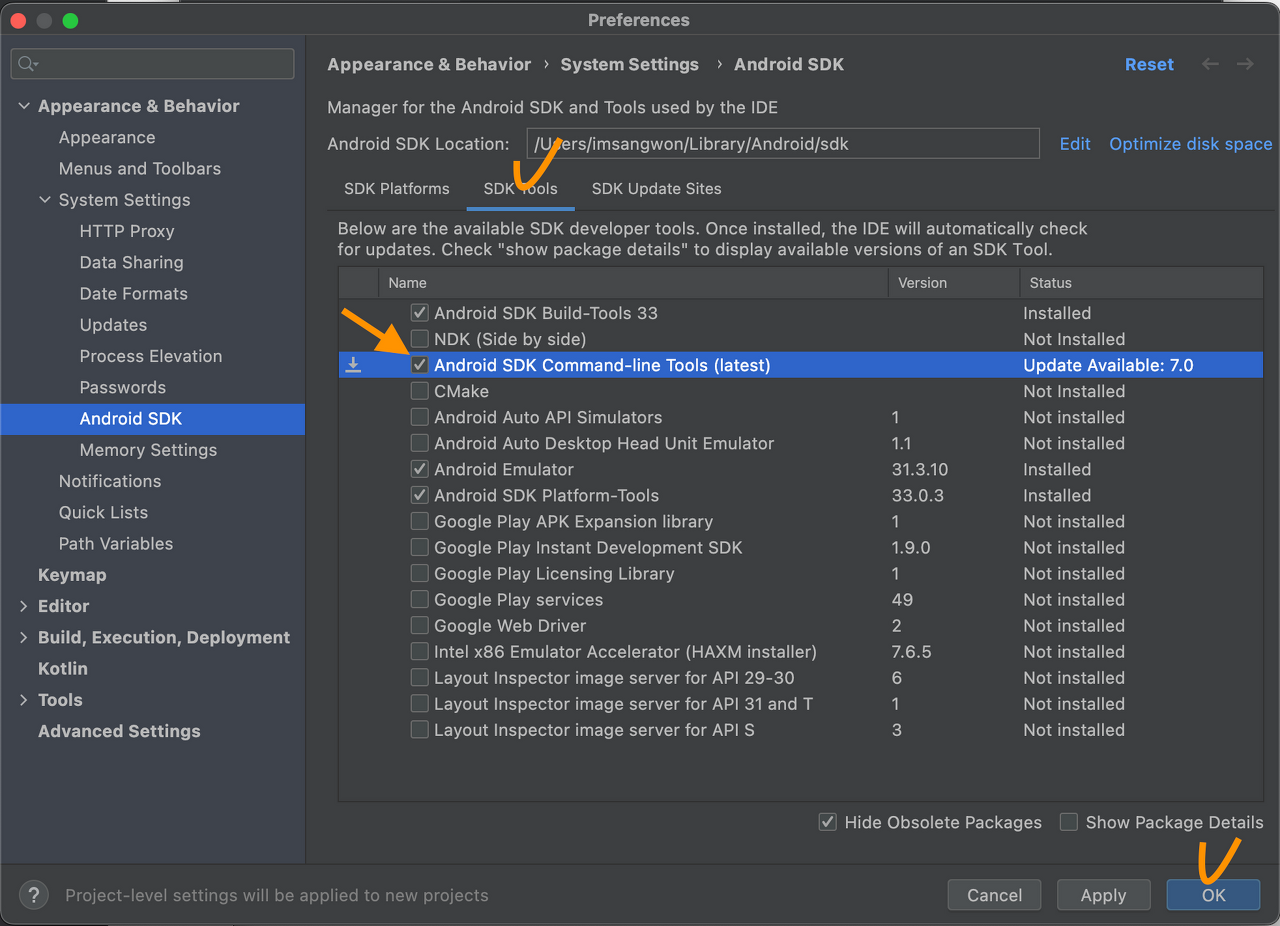Screen dimensions: 1280x926
Task: Click Edit next to SDK location
Action: pyautogui.click(x=1075, y=143)
